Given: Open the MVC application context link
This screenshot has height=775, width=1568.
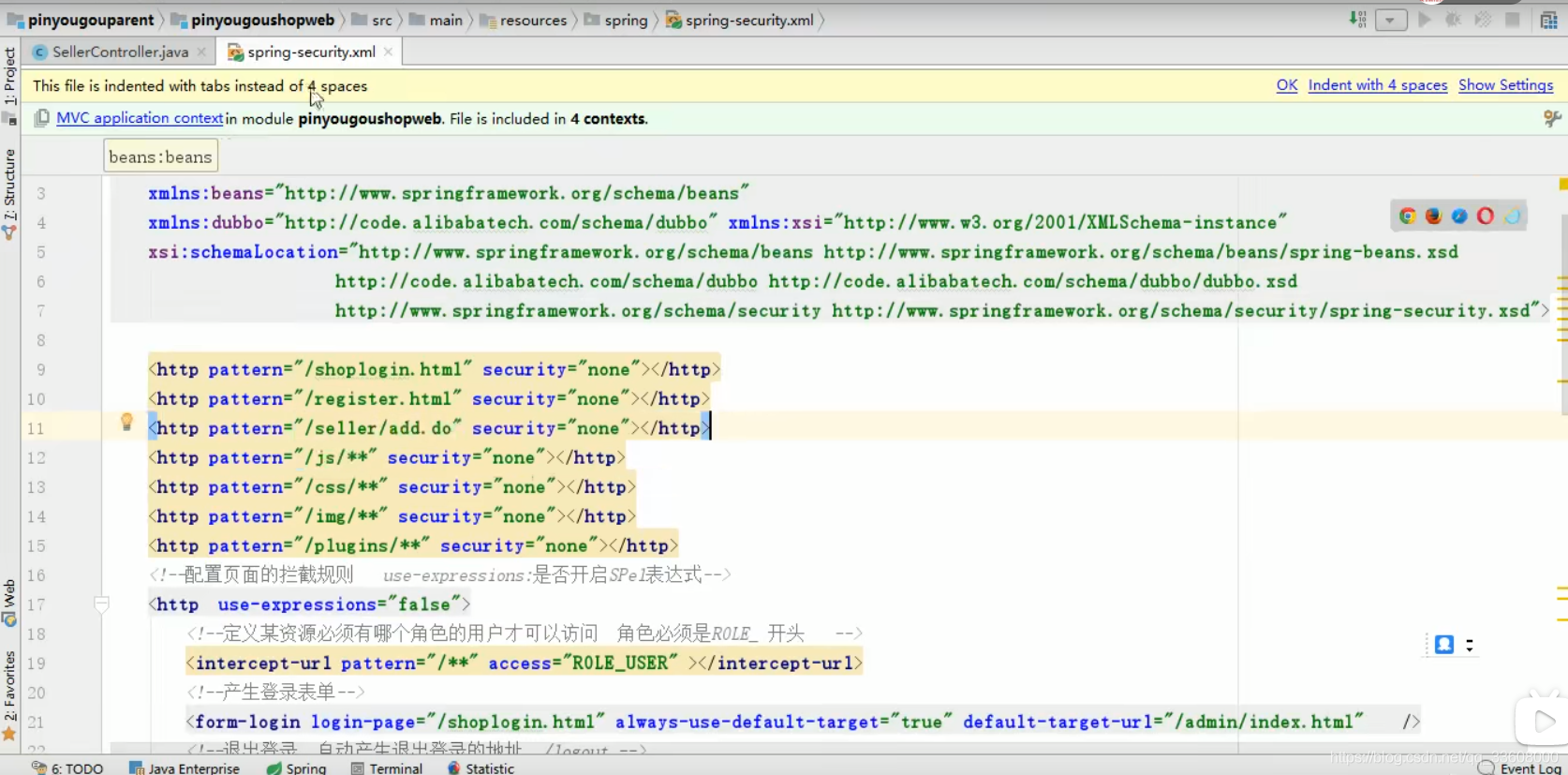Looking at the screenshot, I should 140,118.
